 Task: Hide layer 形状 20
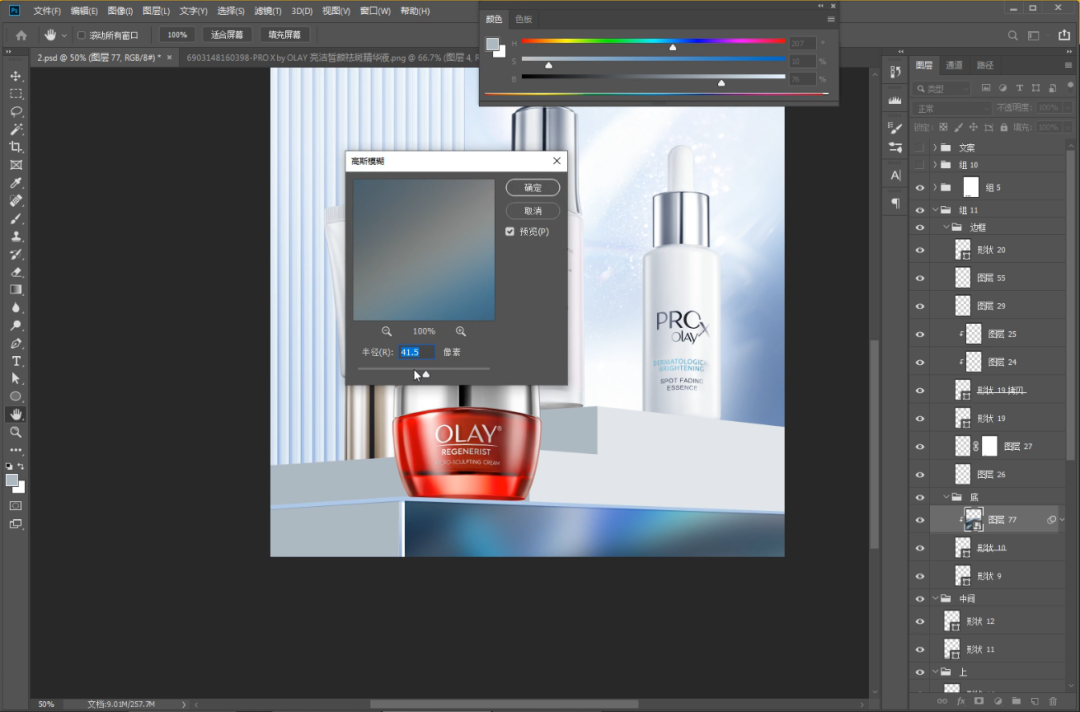pos(920,250)
